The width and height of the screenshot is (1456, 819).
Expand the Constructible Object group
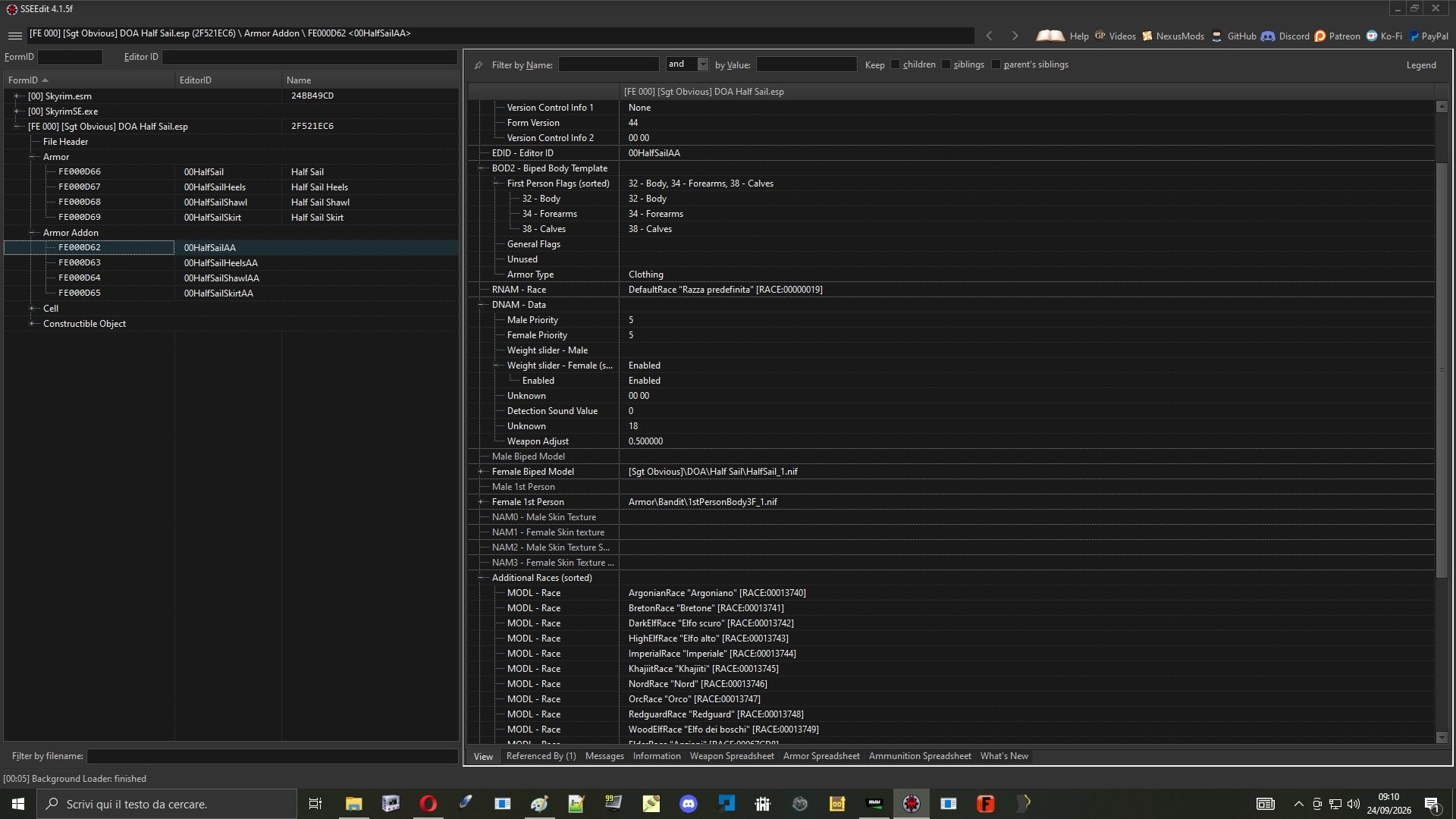click(x=32, y=324)
